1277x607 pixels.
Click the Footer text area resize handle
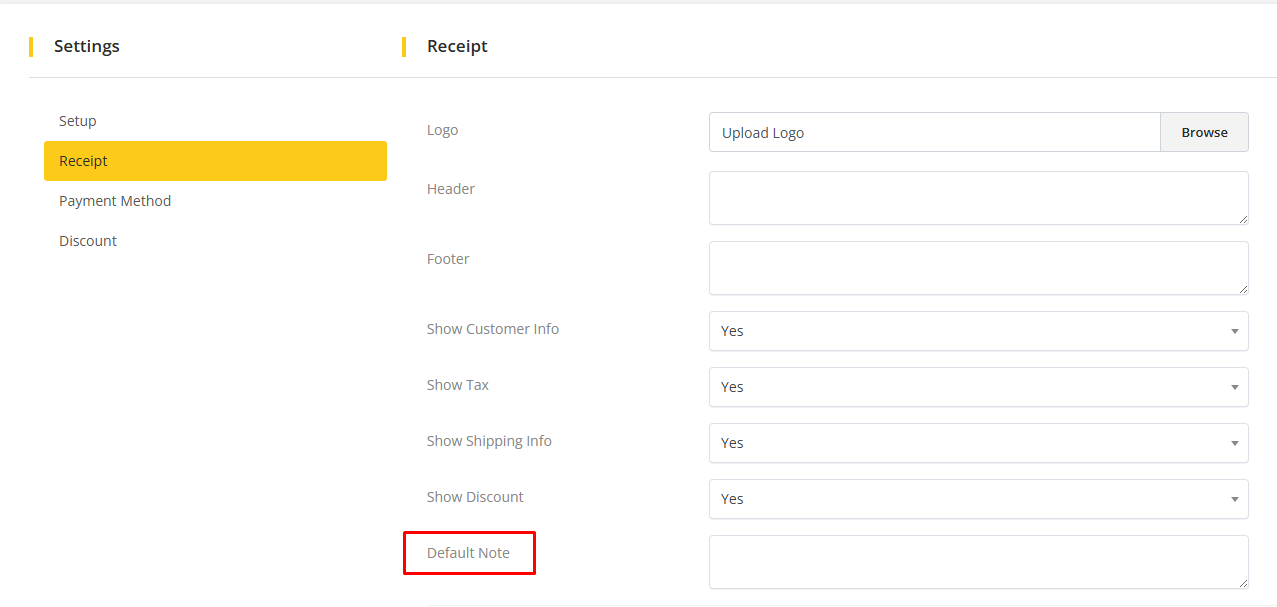coord(1243,289)
